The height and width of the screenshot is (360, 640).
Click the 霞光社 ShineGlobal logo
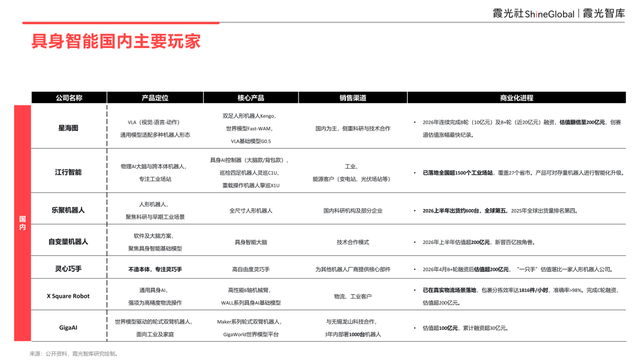(x=533, y=13)
